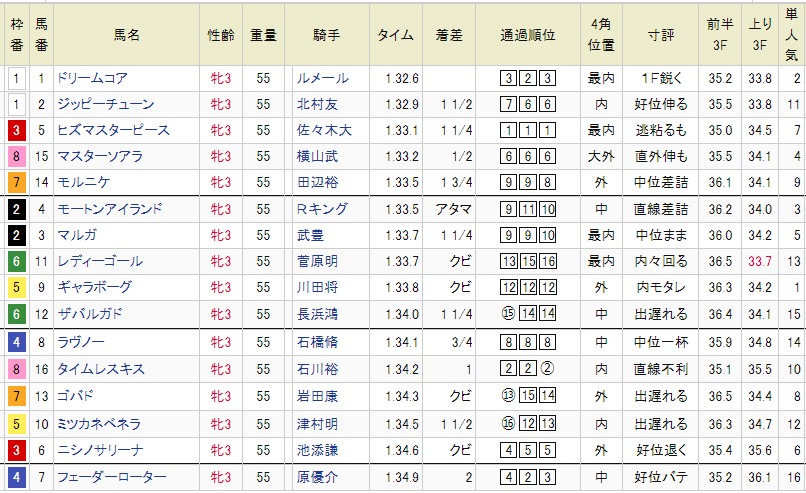The height and width of the screenshot is (493, 806).
Task: Open horse ドリームコア profile link
Action: (x=91, y=78)
